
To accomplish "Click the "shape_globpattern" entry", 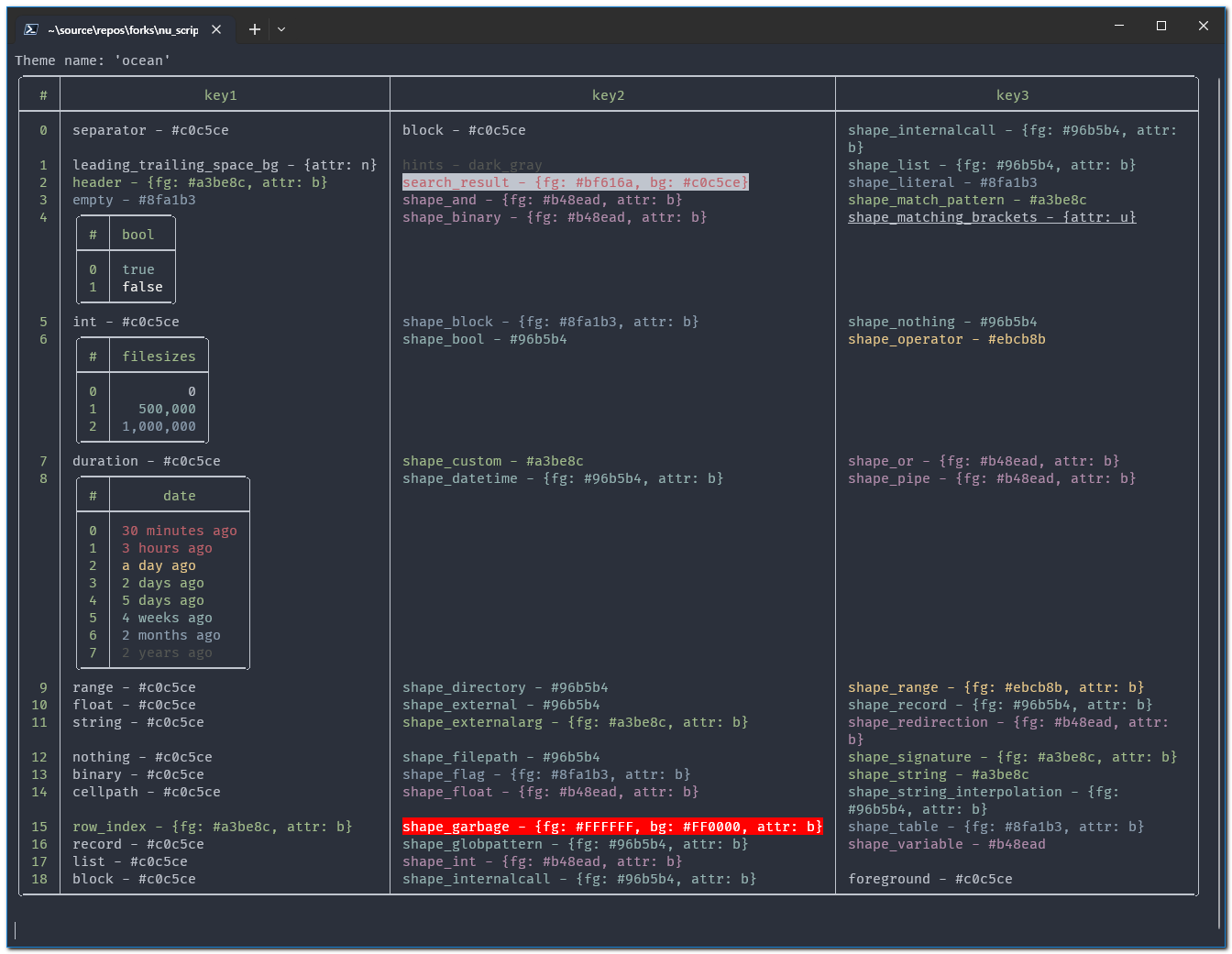I will click(576, 844).
